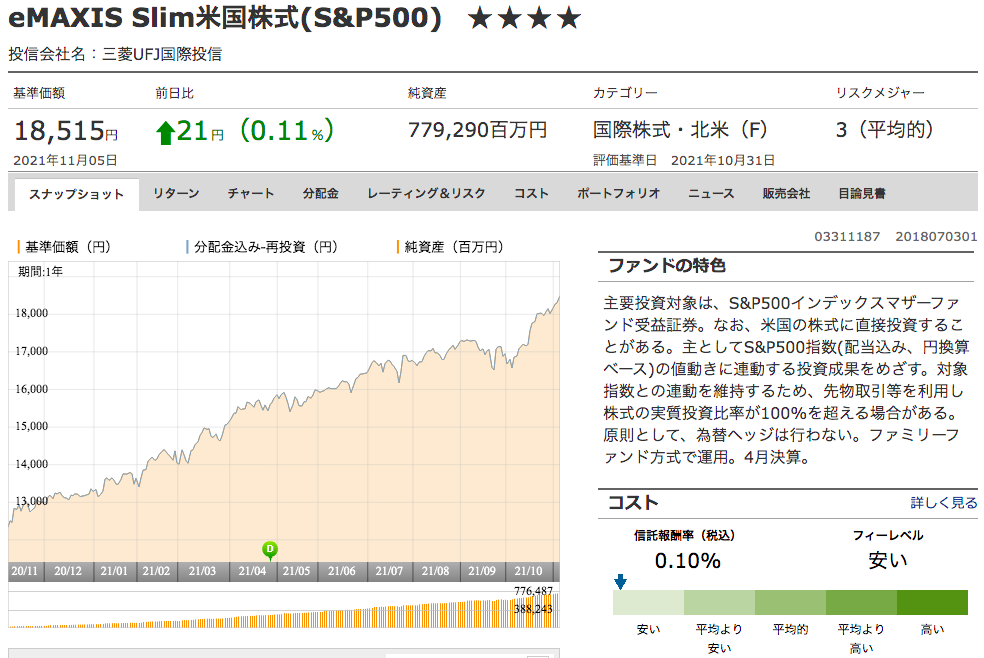Switch to the リターン tab

point(176,193)
